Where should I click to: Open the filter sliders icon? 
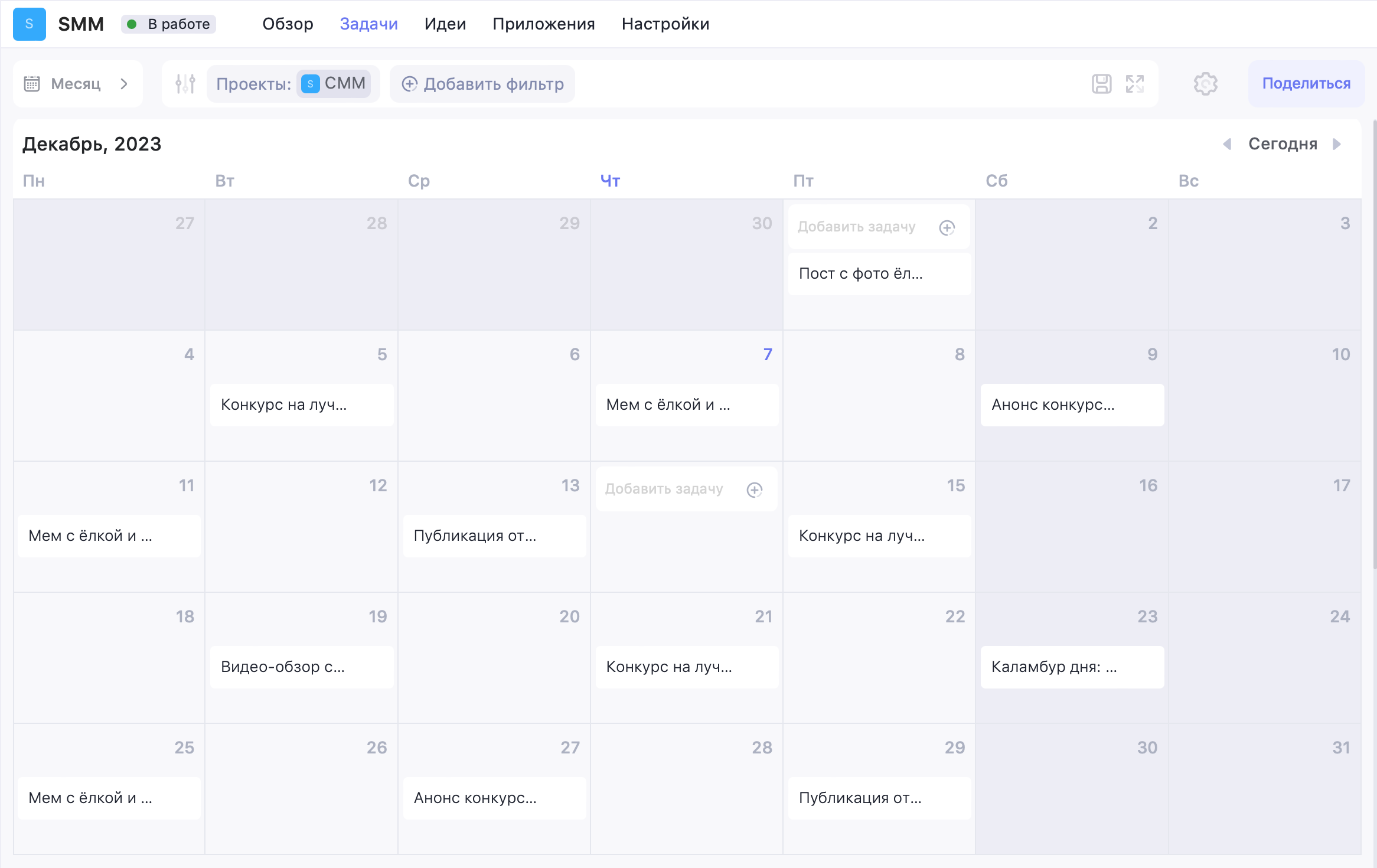185,84
